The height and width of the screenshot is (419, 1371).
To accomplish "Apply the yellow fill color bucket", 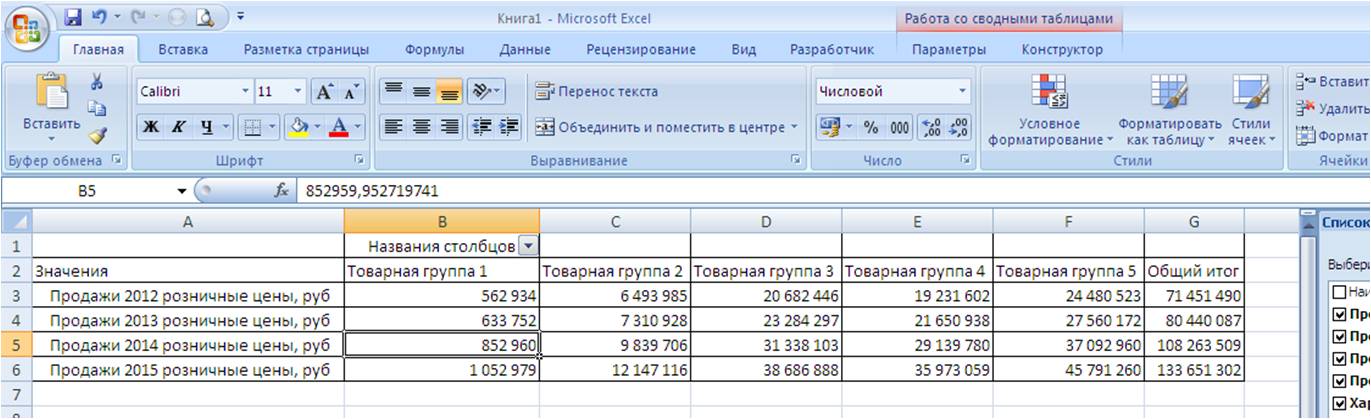I will point(298,127).
